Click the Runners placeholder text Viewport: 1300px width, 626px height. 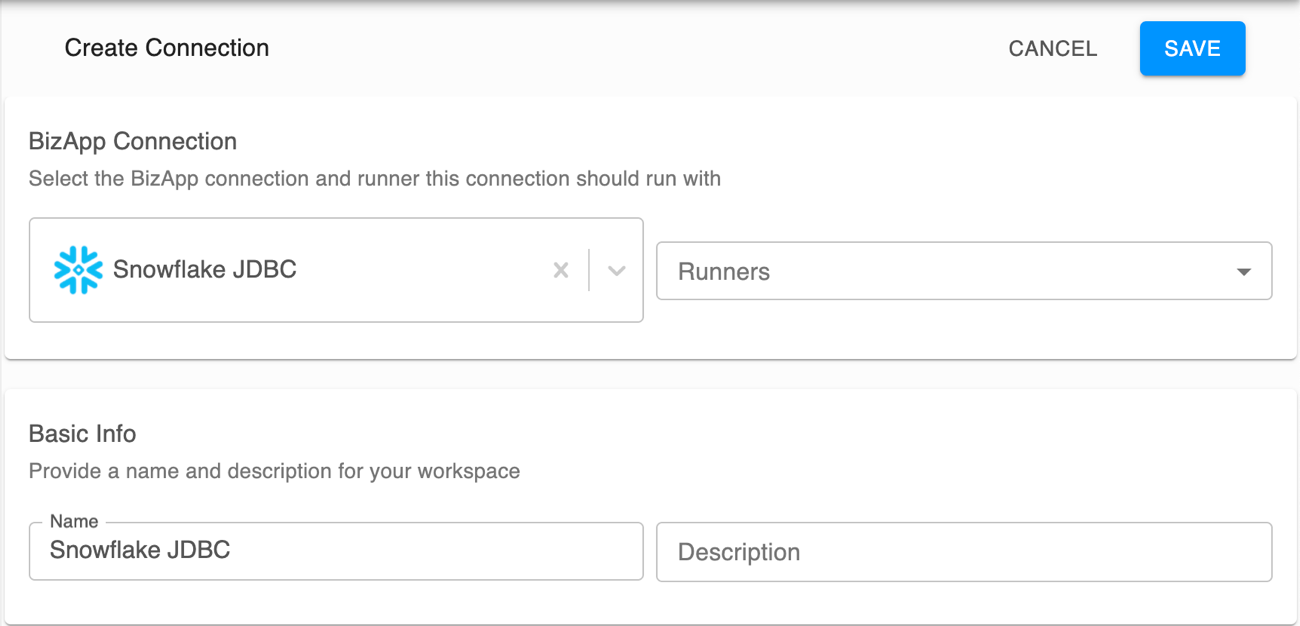click(x=724, y=272)
